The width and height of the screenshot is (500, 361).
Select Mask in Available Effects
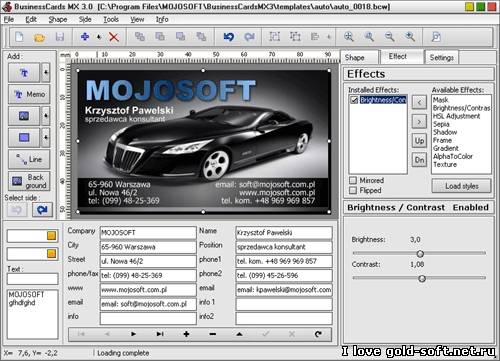click(441, 100)
